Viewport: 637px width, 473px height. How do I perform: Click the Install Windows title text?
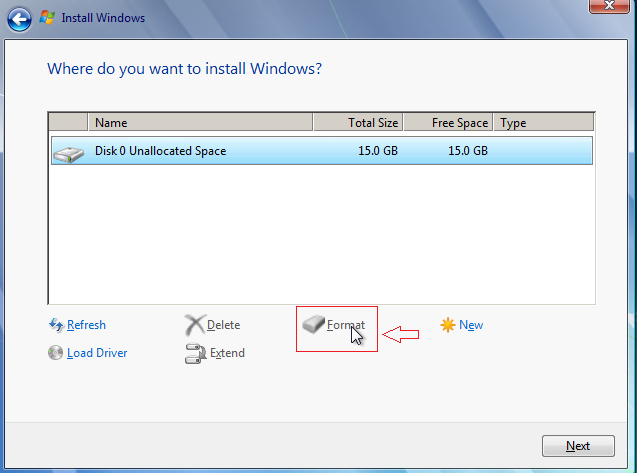[x=103, y=18]
